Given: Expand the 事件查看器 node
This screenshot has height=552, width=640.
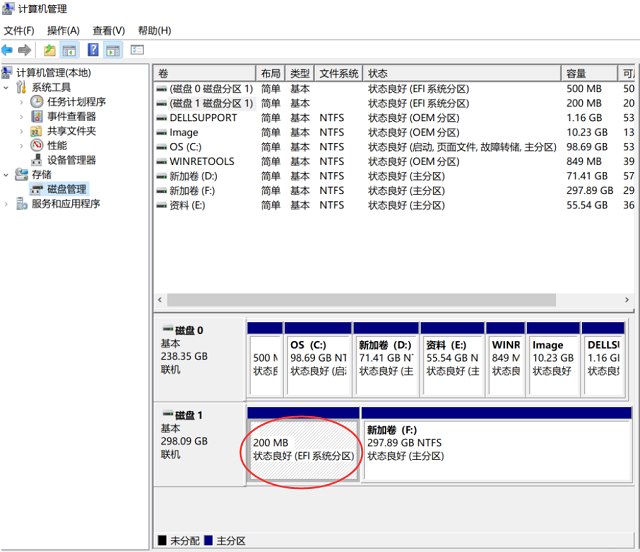Looking at the screenshot, I should (x=21, y=117).
